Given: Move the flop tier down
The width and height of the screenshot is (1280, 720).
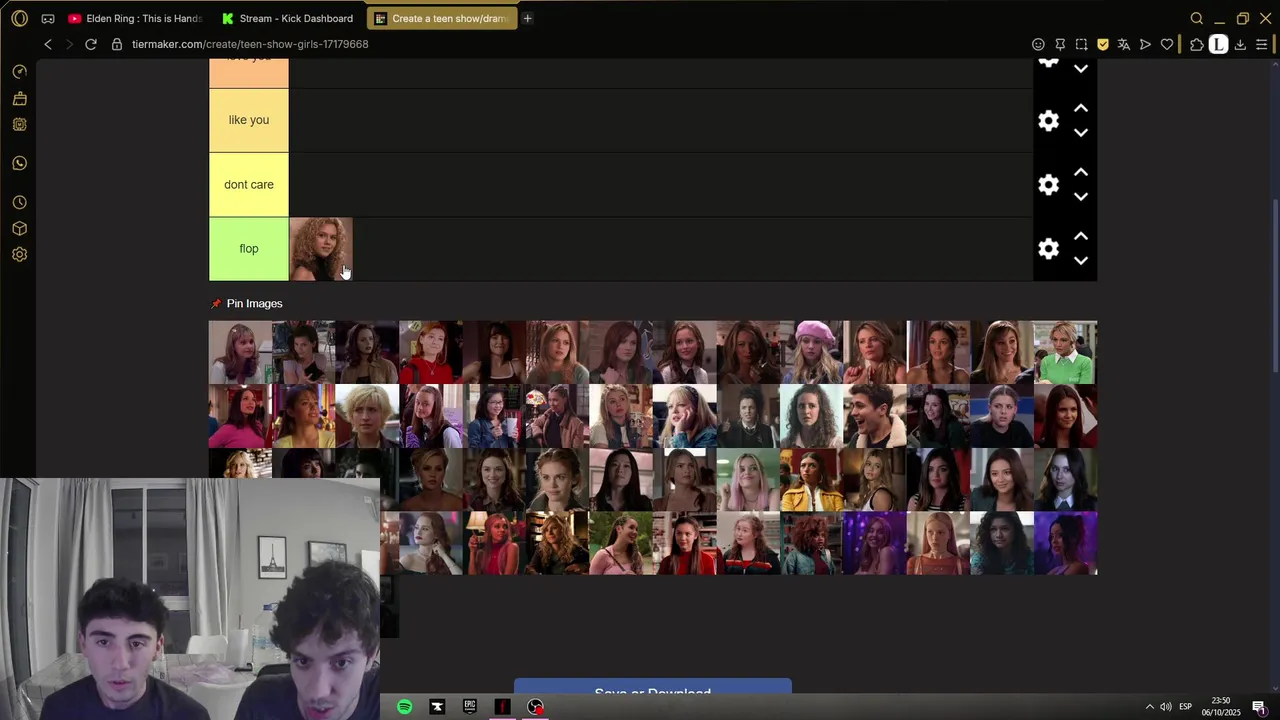Looking at the screenshot, I should 1081,260.
